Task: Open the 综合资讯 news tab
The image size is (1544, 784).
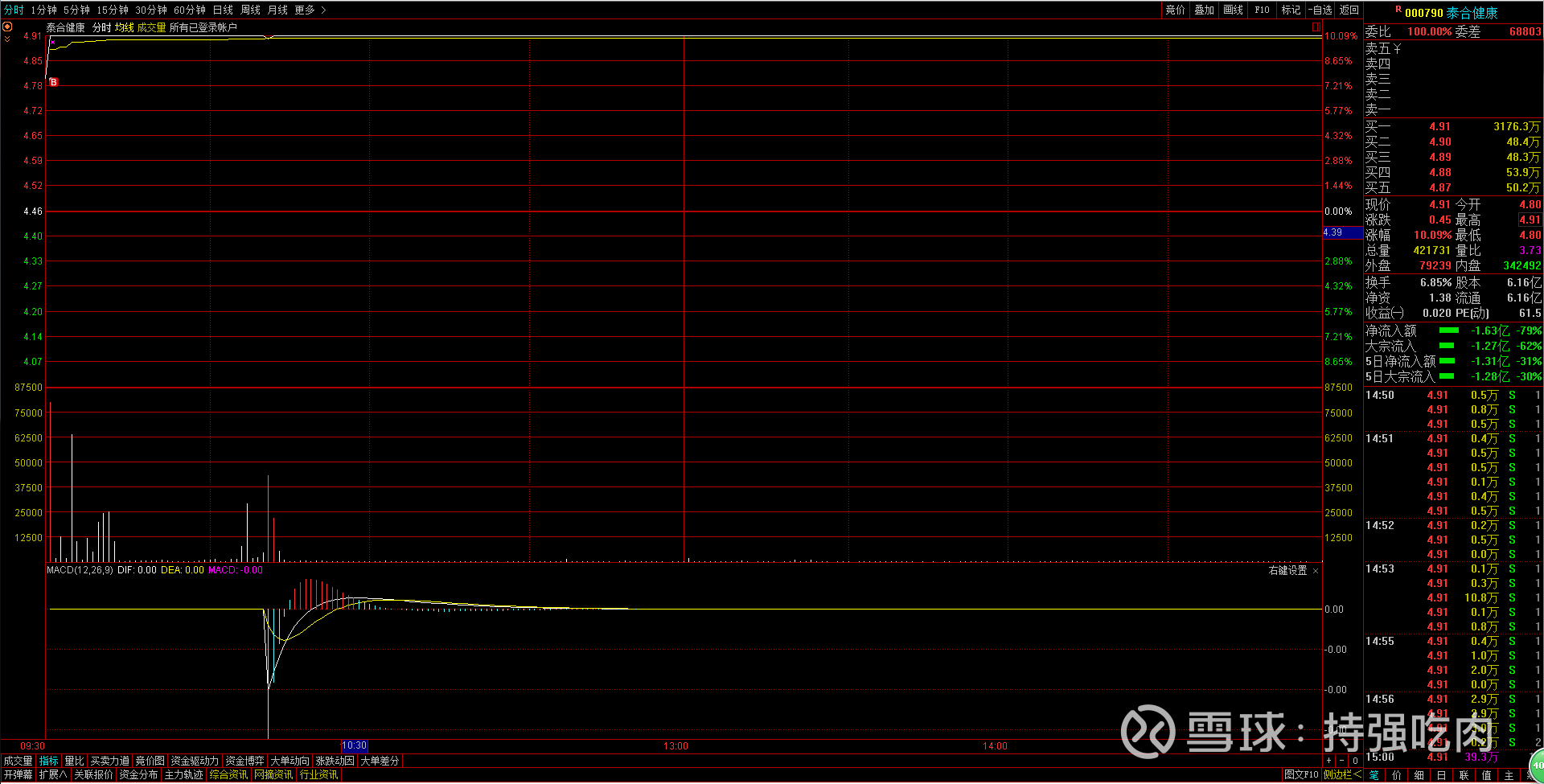Action: click(228, 774)
